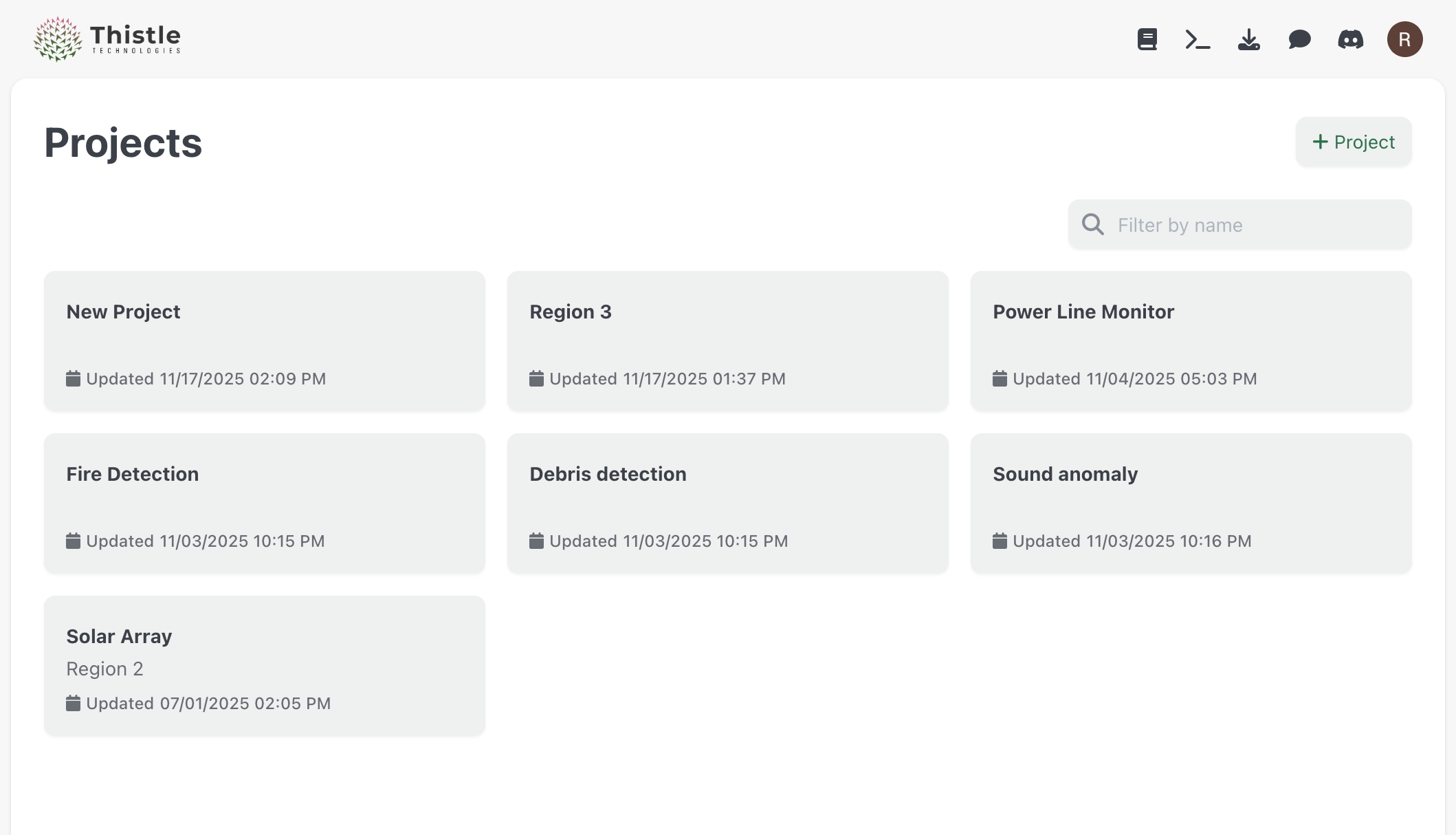Open the user avatar R menu
This screenshot has width=1456, height=835.
(x=1404, y=39)
